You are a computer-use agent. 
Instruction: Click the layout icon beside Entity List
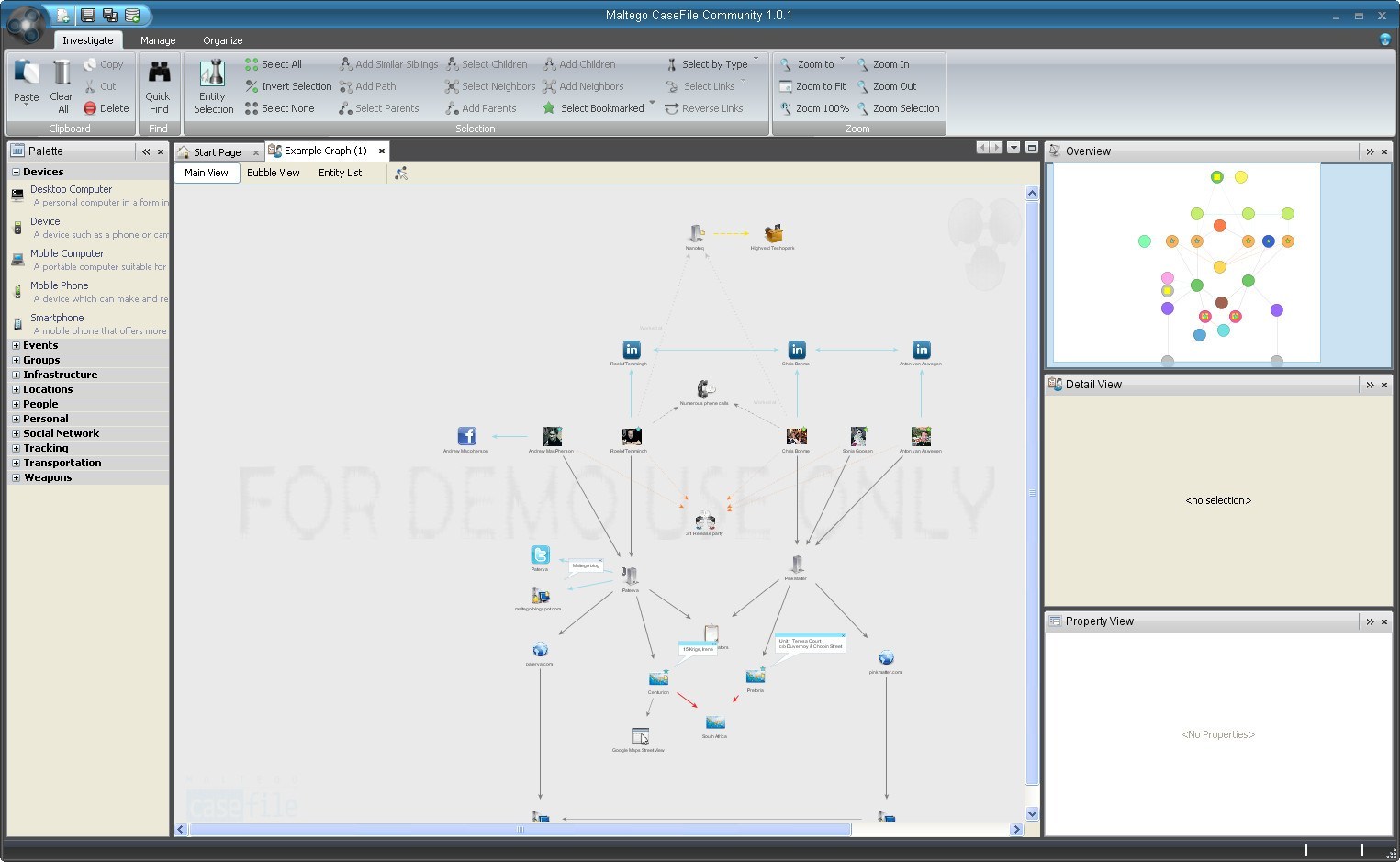coord(401,173)
